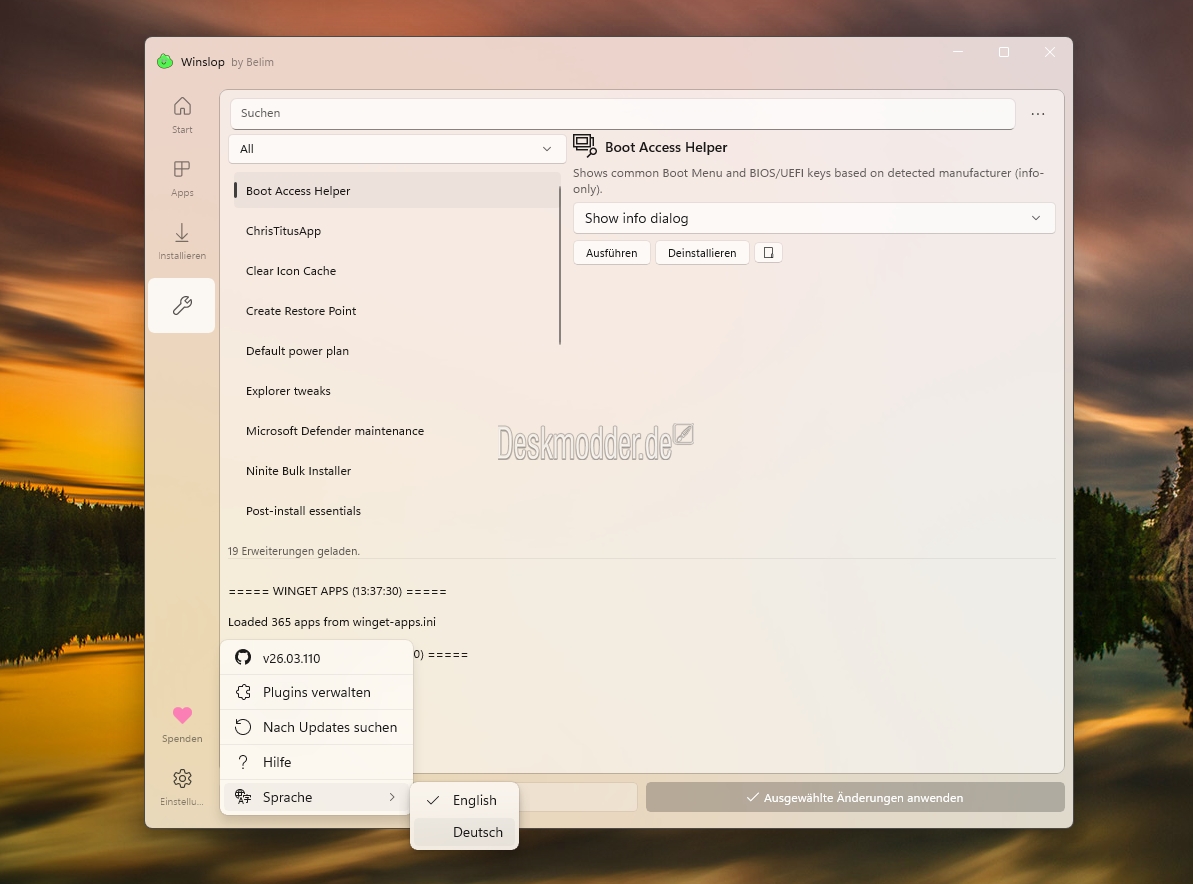Select English language option
The height and width of the screenshot is (884, 1193).
point(474,800)
